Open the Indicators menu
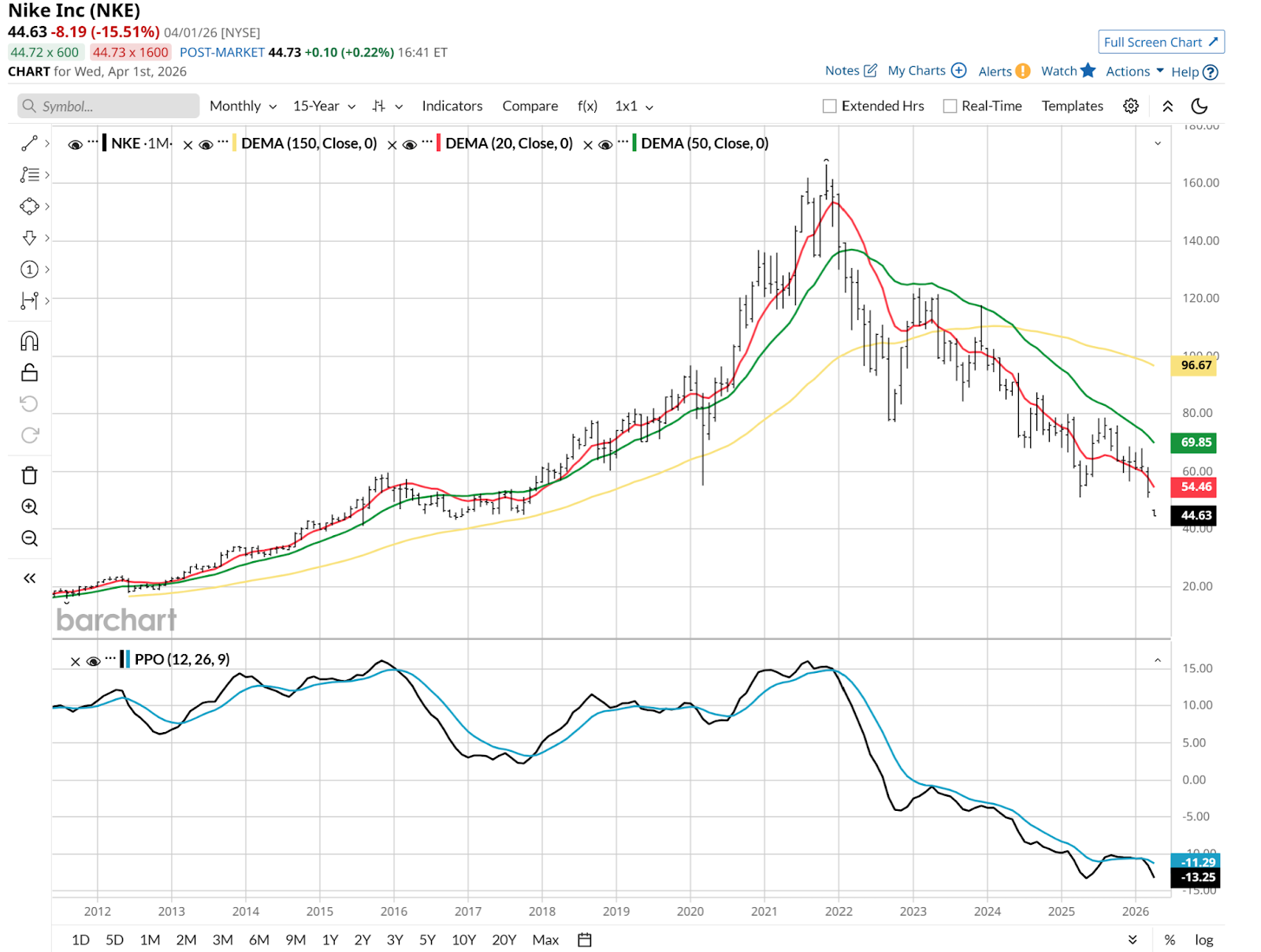Image resolution: width=1261 pixels, height=952 pixels. [452, 106]
